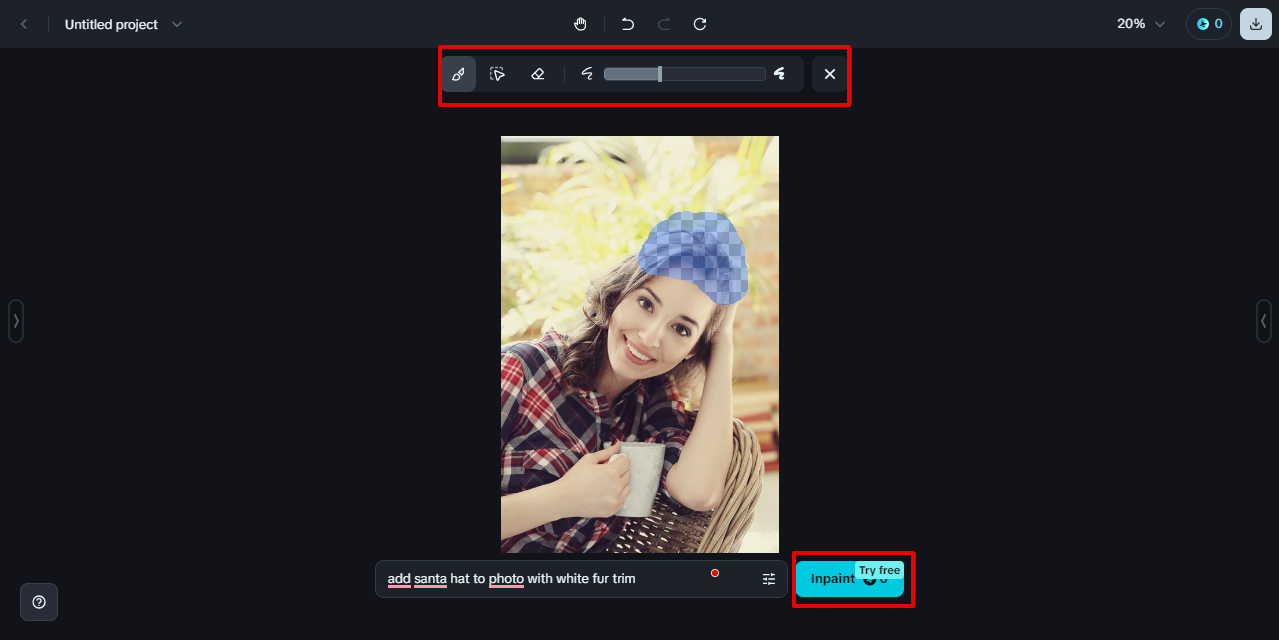
Task: Open the 20% zoom level dropdown
Action: tap(1141, 24)
